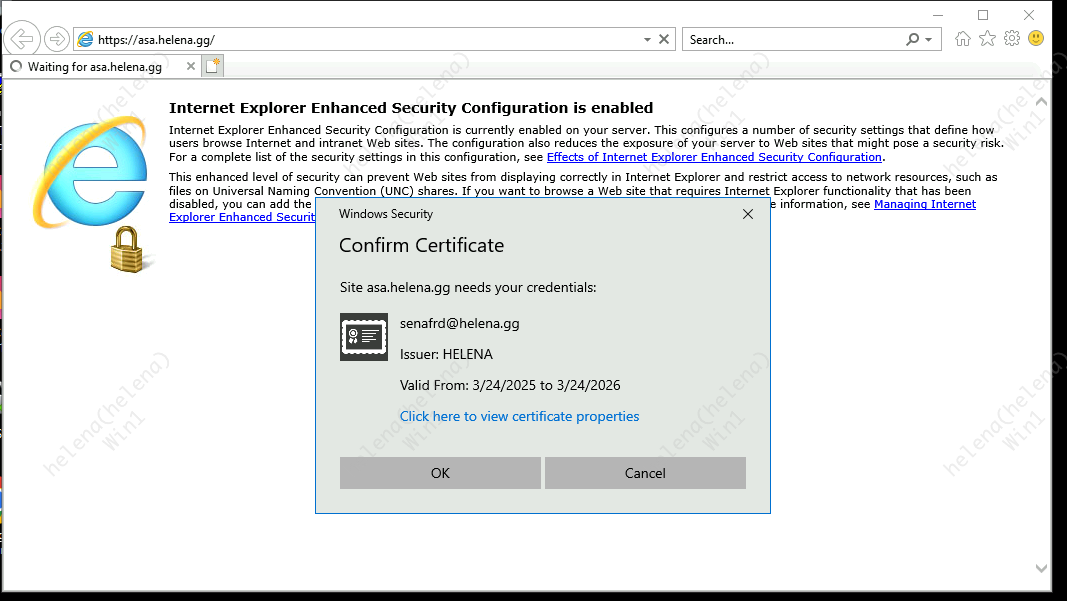Stop loading the page with the X icon
Image resolution: width=1067 pixels, height=601 pixels.
point(664,40)
